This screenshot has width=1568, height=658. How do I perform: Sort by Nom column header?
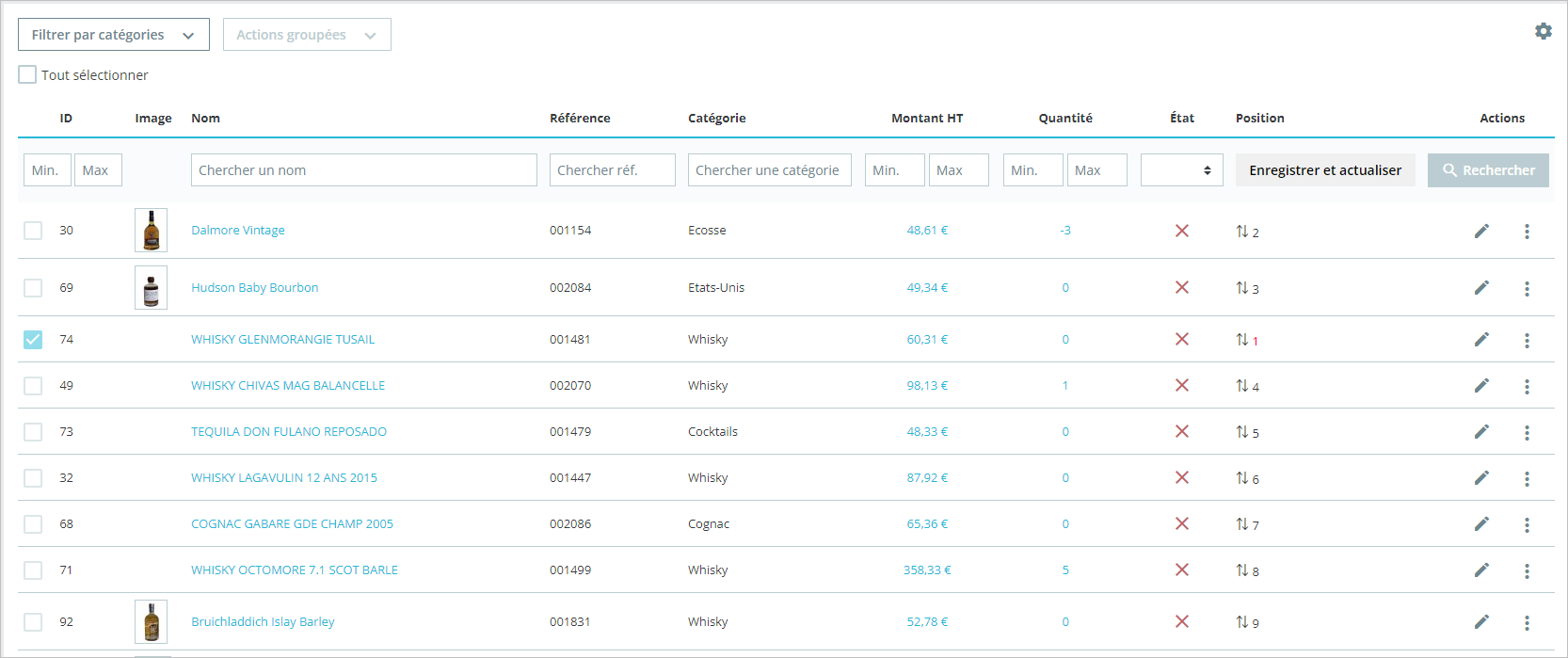(x=205, y=118)
